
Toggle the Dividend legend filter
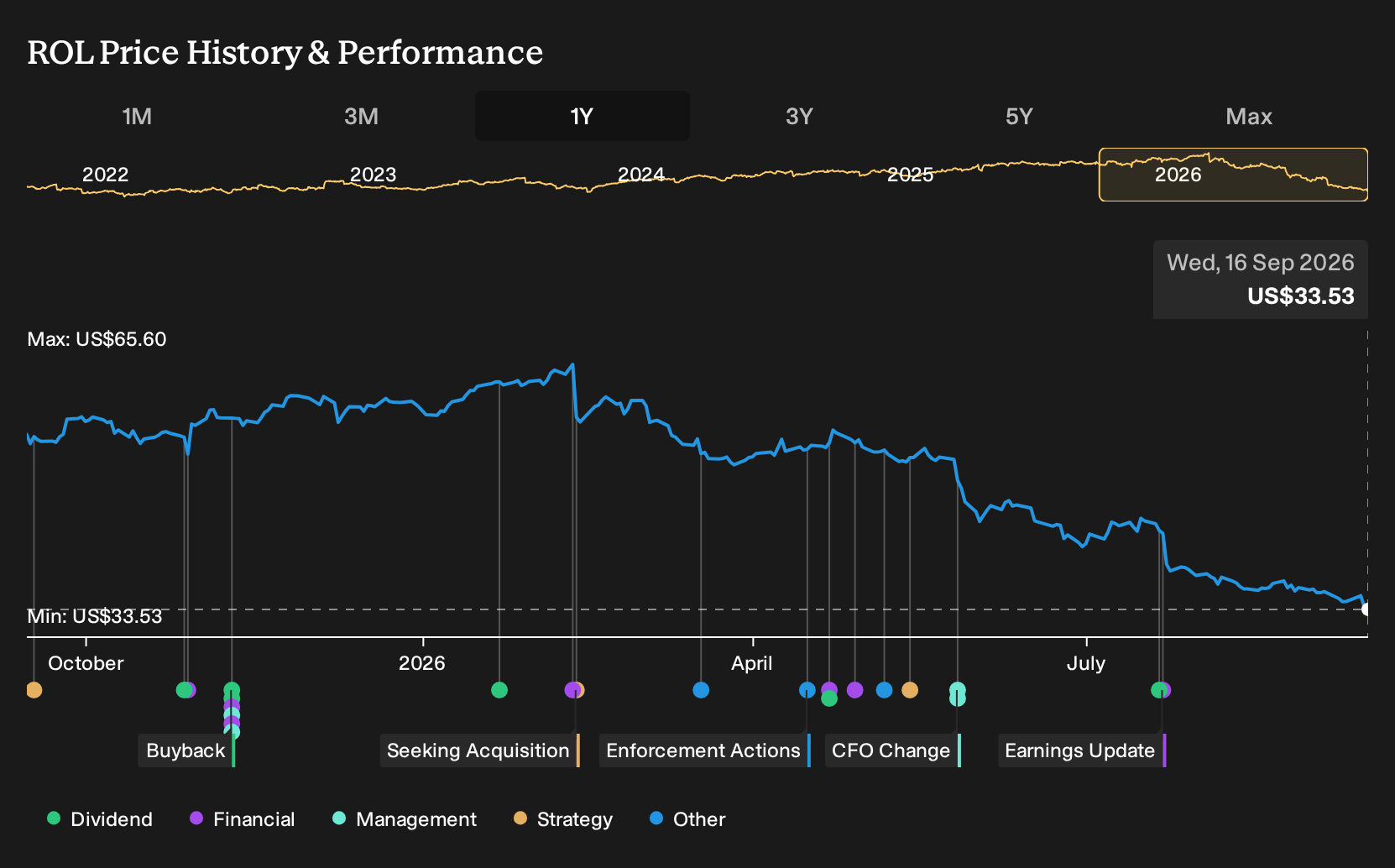(x=100, y=819)
